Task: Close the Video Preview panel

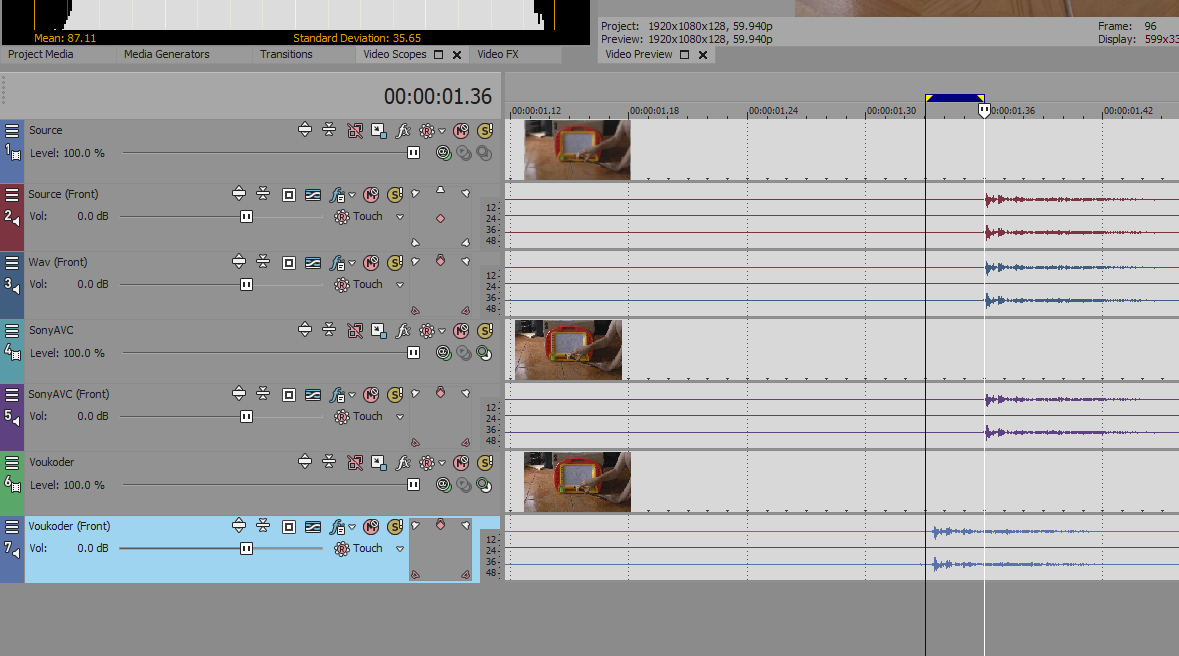Action: click(x=703, y=55)
